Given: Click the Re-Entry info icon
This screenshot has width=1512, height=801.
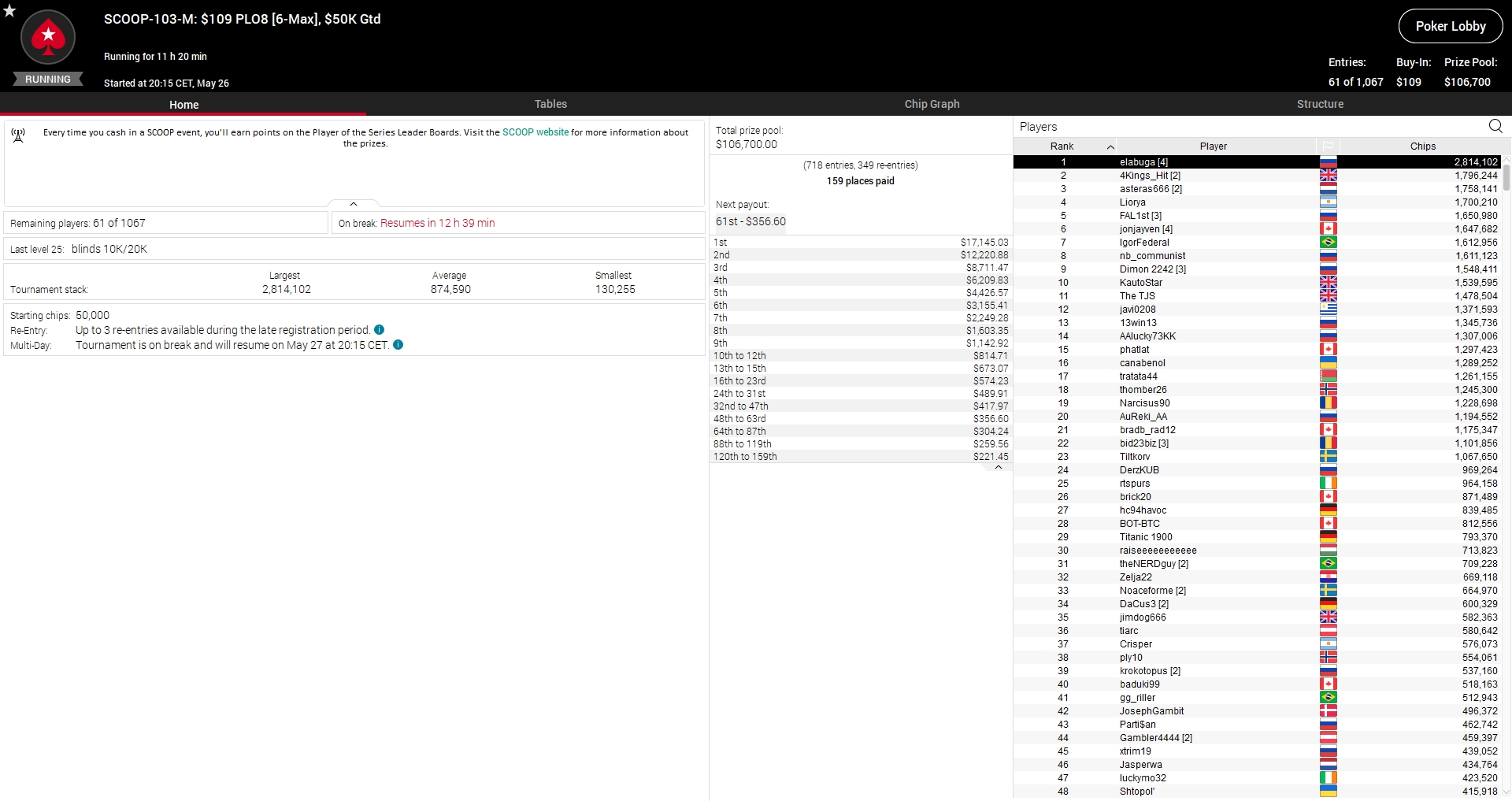Looking at the screenshot, I should pos(380,330).
